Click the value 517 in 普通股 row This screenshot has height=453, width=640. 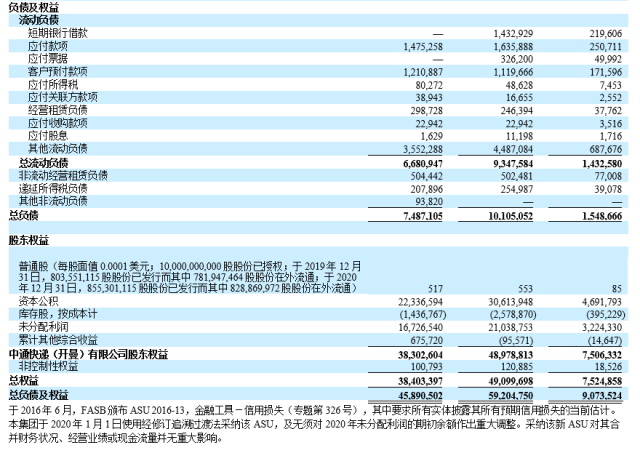(x=435, y=289)
